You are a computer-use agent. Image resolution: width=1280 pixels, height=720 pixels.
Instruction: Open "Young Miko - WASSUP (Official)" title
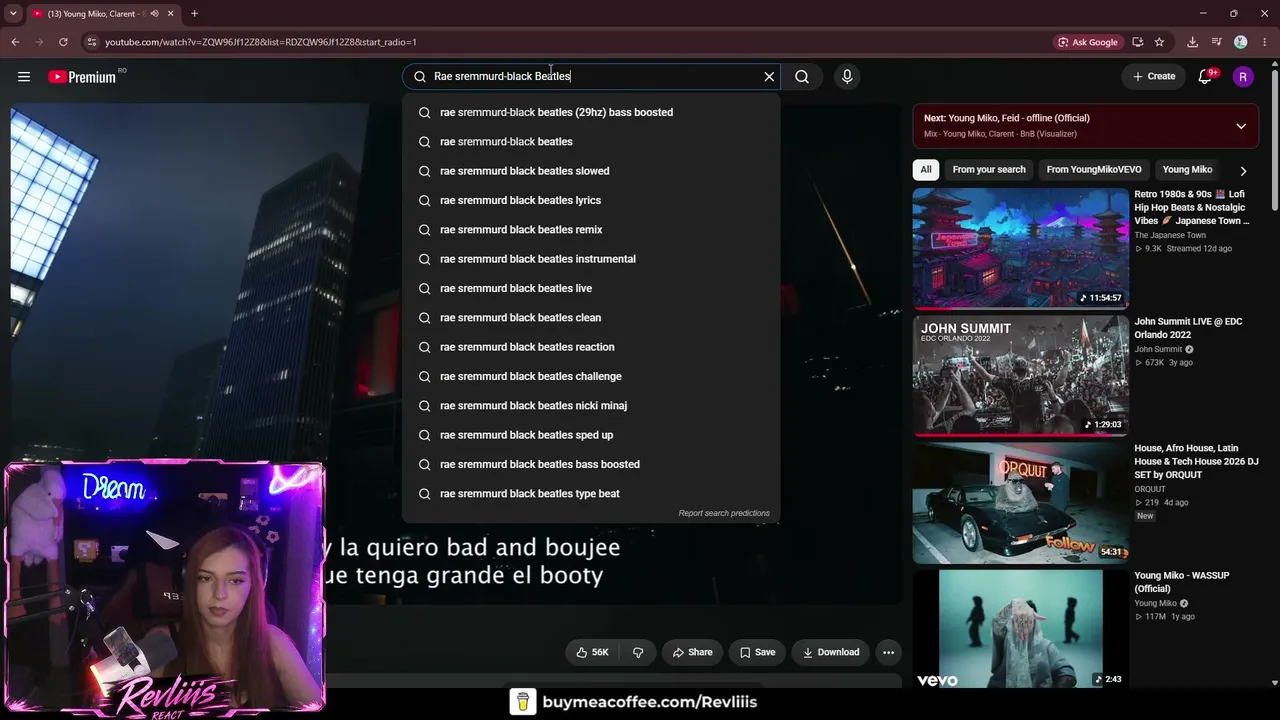tap(1182, 582)
